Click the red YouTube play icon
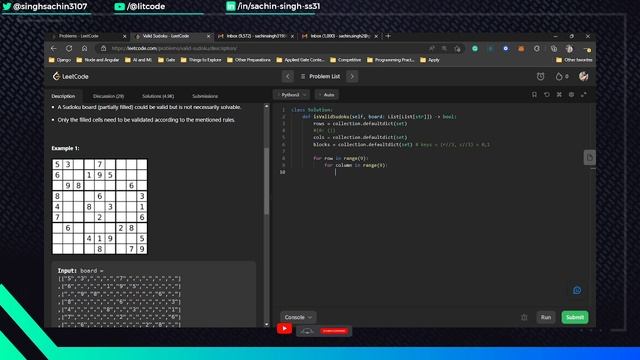This screenshot has width=640, height=360. [x=284, y=329]
